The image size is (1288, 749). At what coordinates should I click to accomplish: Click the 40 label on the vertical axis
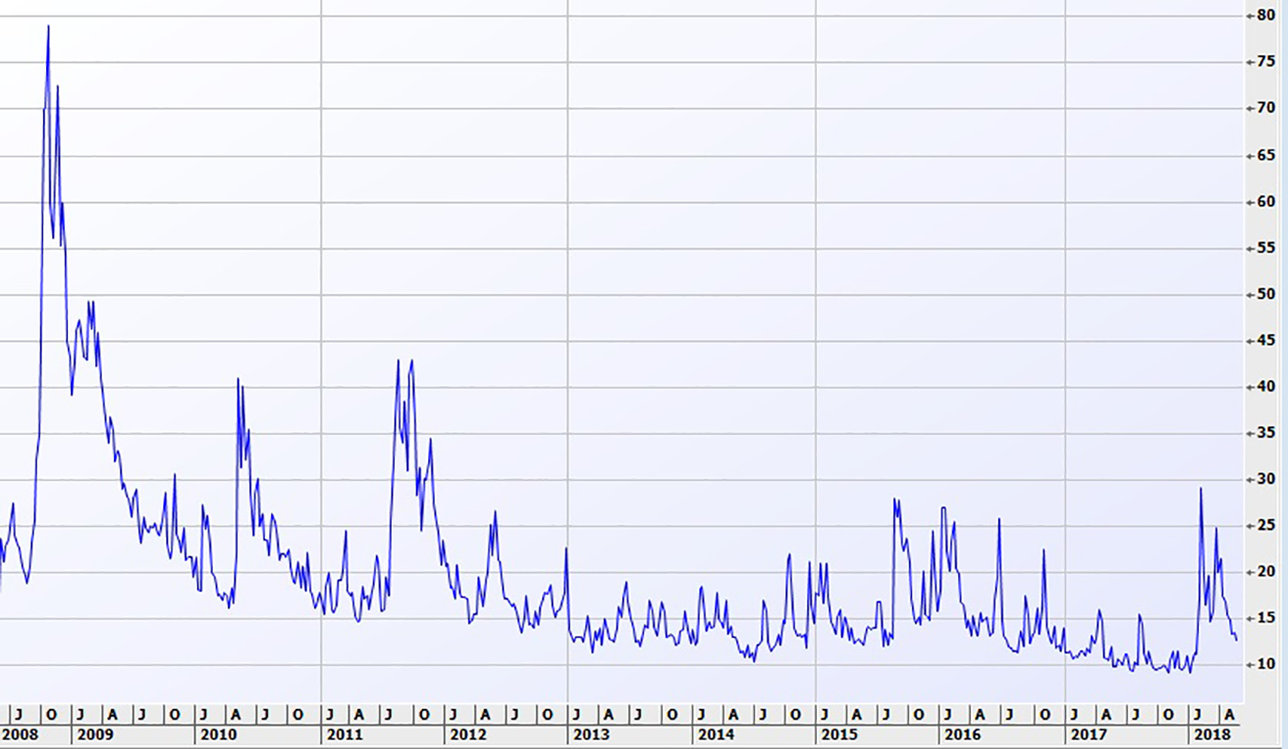[1265, 386]
